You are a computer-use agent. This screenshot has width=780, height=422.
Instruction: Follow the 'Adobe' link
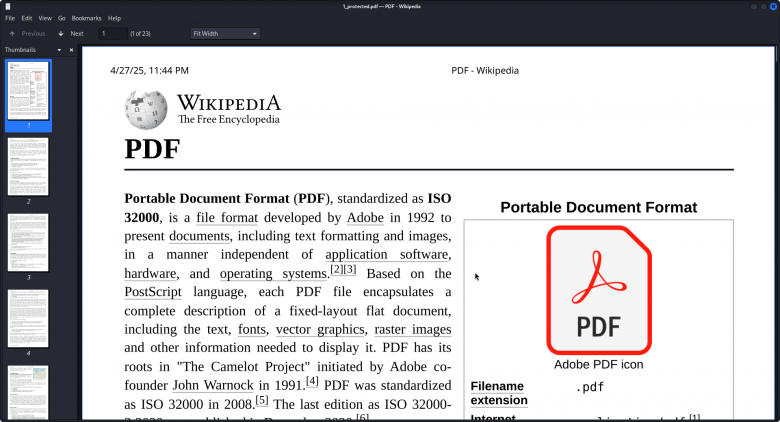(x=365, y=218)
